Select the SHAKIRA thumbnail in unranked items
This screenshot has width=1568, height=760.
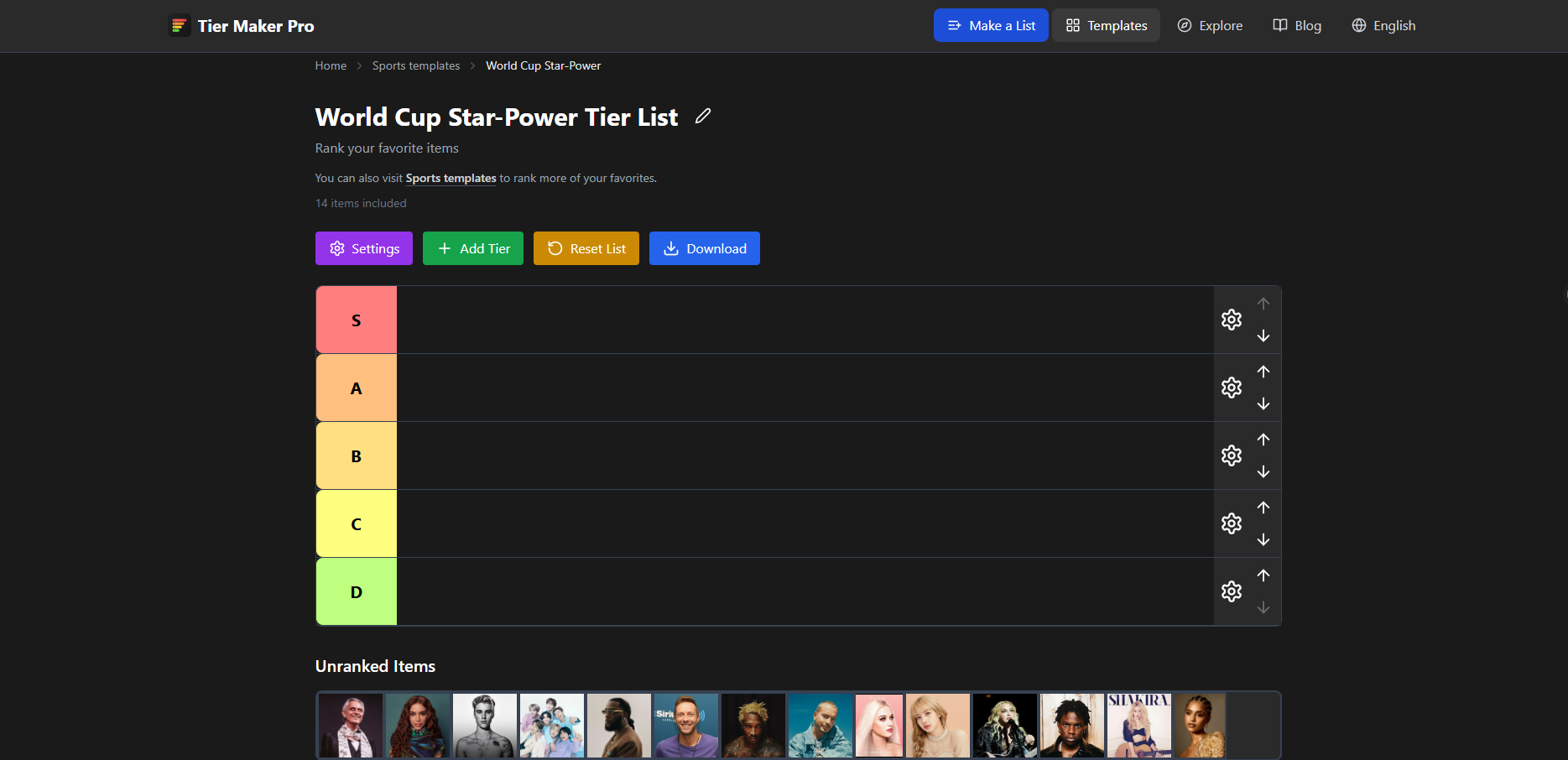1139,726
